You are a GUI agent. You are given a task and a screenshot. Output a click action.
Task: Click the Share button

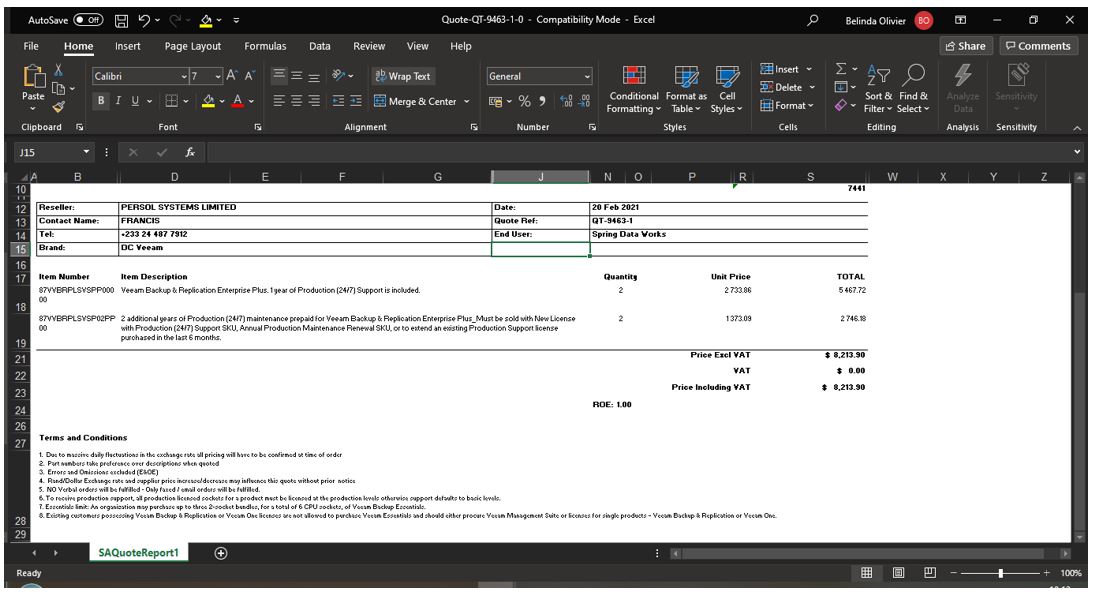coord(965,46)
